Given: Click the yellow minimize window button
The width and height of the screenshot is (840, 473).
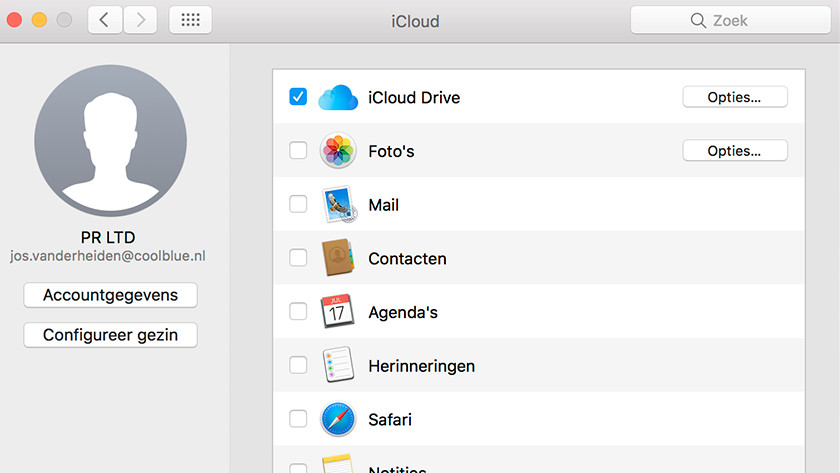Looking at the screenshot, I should pos(39,20).
